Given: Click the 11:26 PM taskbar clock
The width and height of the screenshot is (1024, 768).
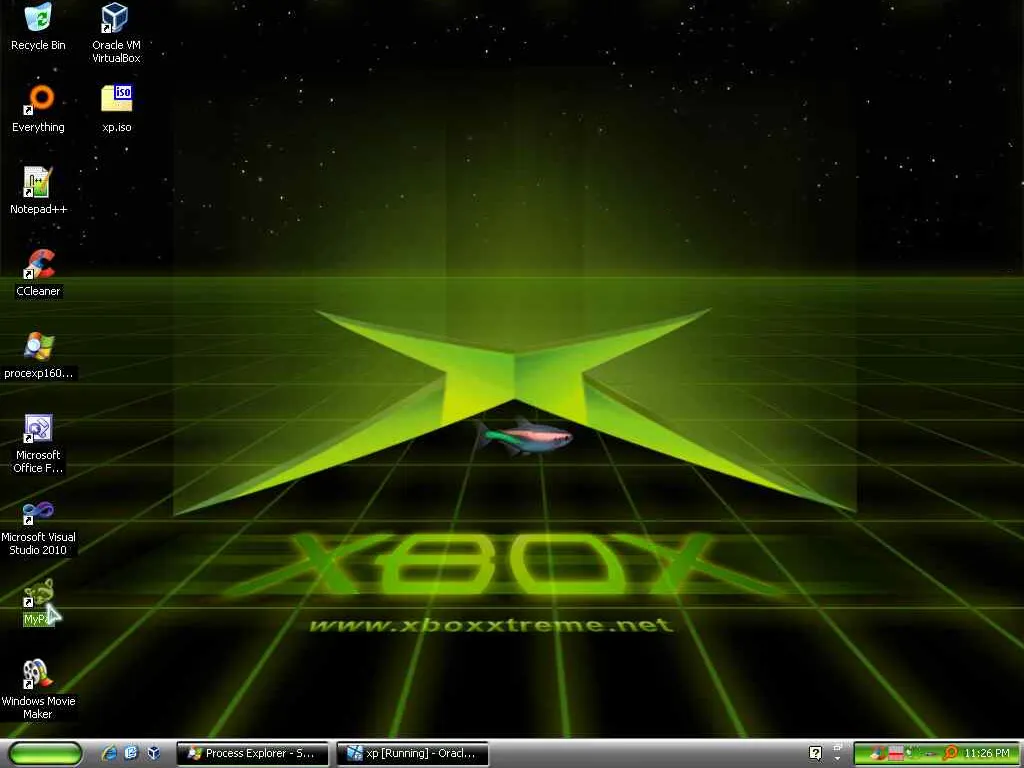Looking at the screenshot, I should click(987, 754).
